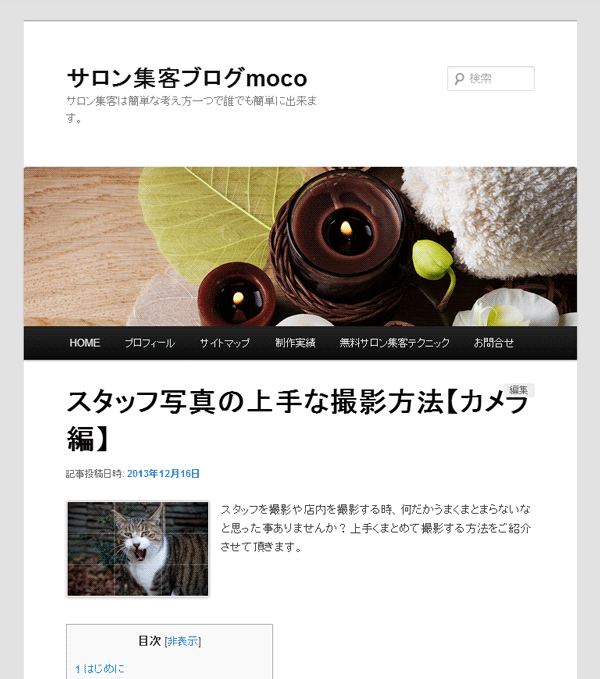Open 無料サロン集客テクニック in navigation
This screenshot has height=679, width=600.
(394, 343)
